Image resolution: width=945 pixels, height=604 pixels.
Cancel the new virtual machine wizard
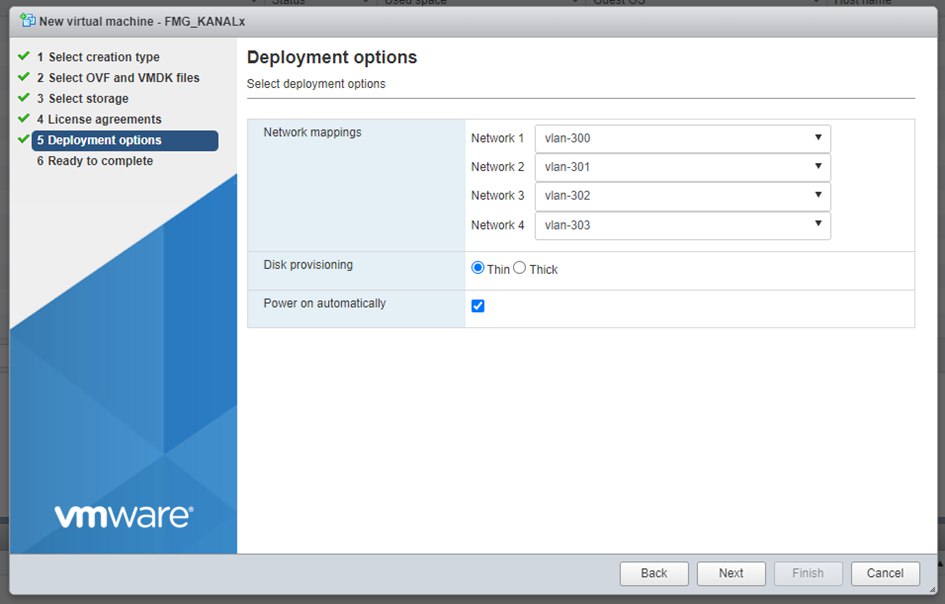tap(885, 573)
